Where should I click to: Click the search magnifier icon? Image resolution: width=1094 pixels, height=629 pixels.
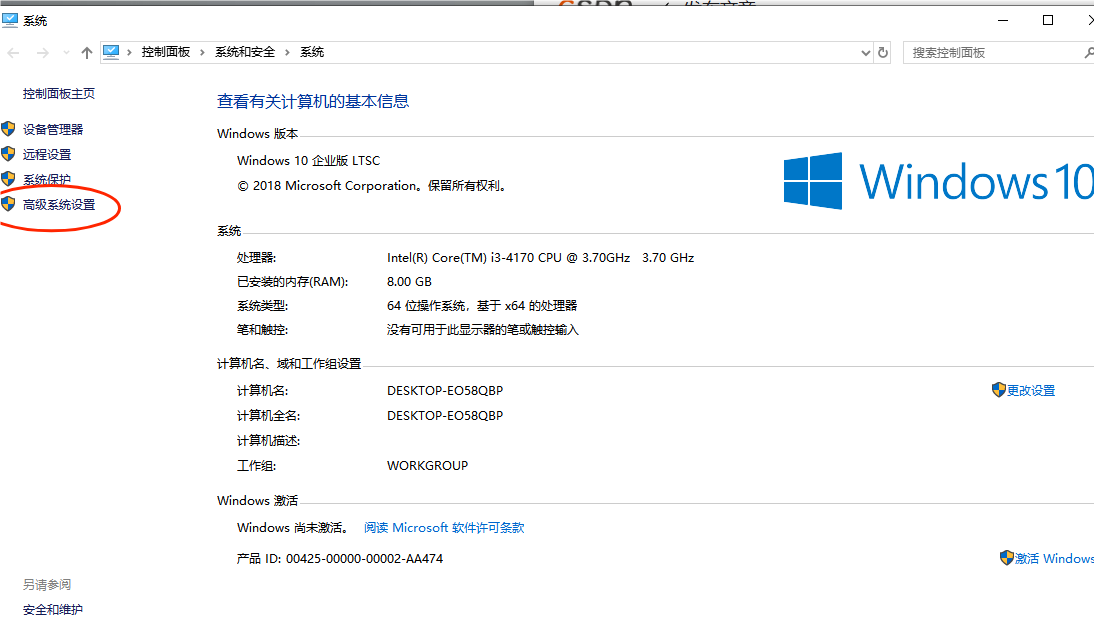click(x=1088, y=52)
